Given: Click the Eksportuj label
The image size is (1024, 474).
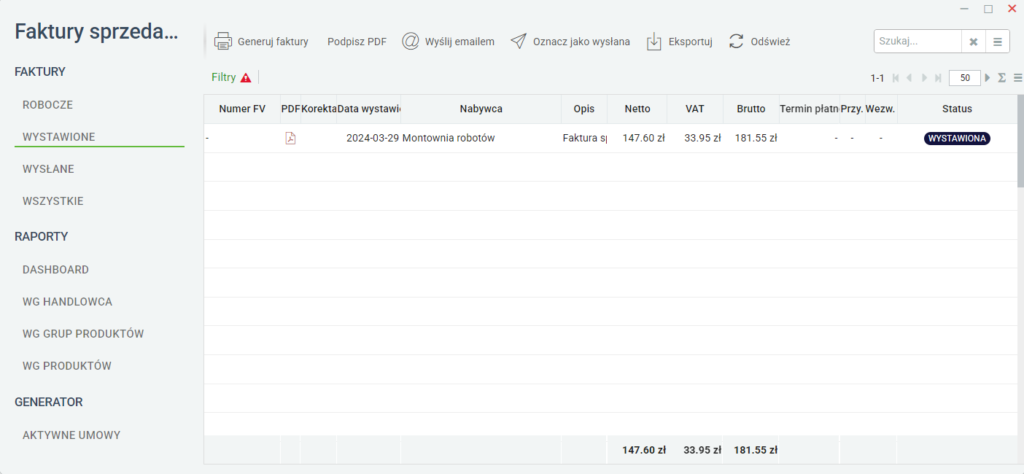Looking at the screenshot, I should click(x=690, y=41).
